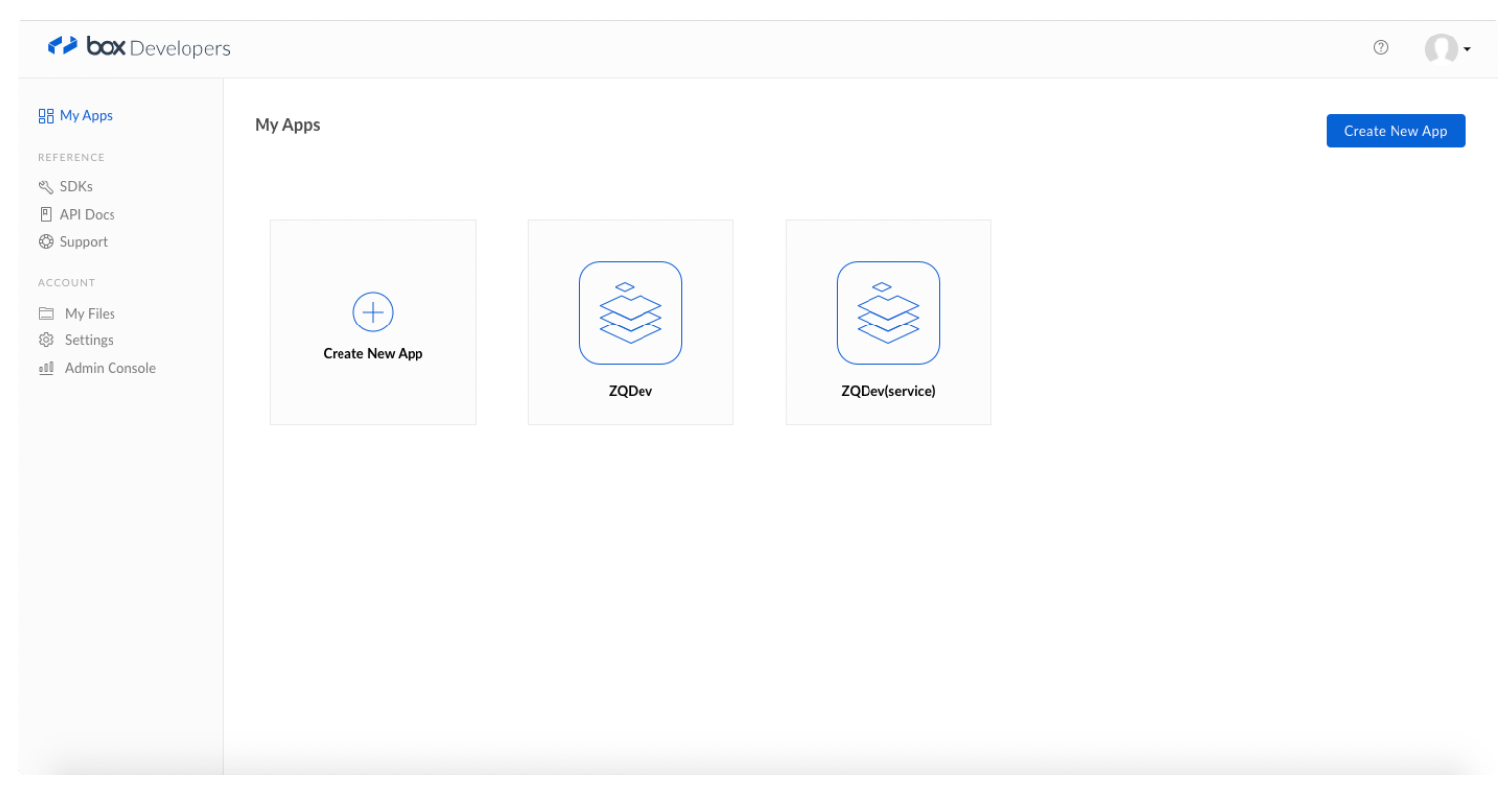Open My Apps in sidebar
The height and width of the screenshot is (795, 1512).
(86, 116)
